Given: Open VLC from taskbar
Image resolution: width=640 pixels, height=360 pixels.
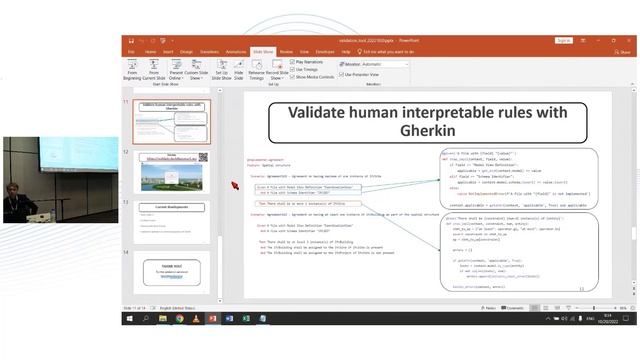Looking at the screenshot, I should click(x=196, y=318).
